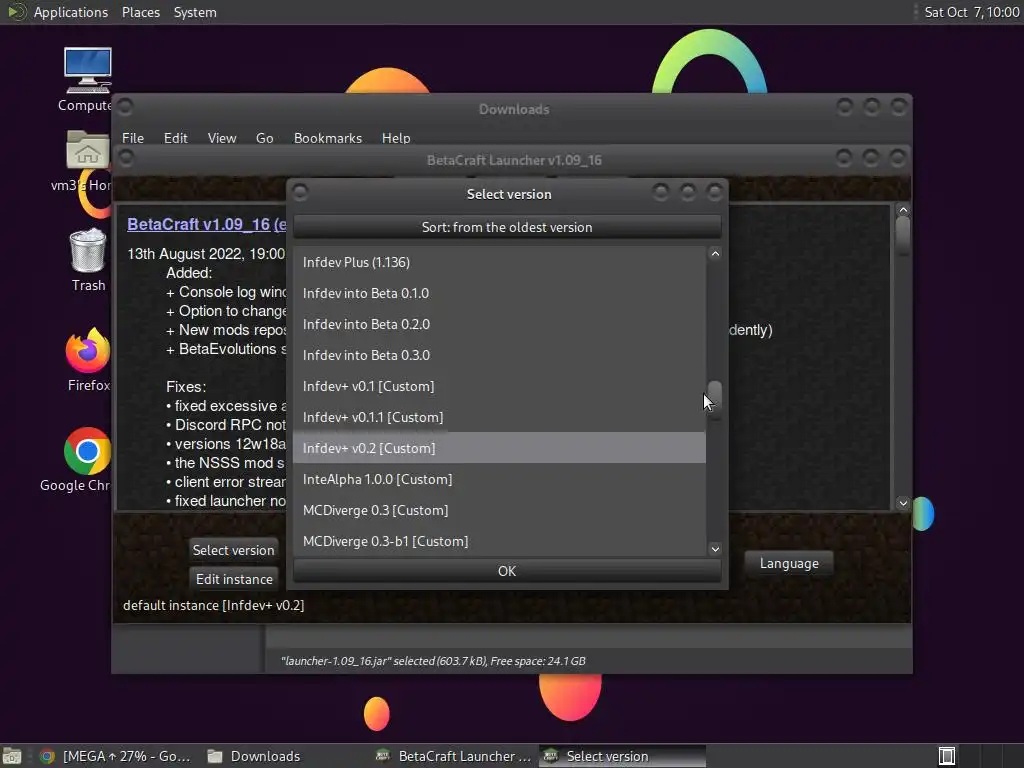Select Infdev into Beta 0.3.0
Viewport: 1024px width, 768px height.
point(499,355)
